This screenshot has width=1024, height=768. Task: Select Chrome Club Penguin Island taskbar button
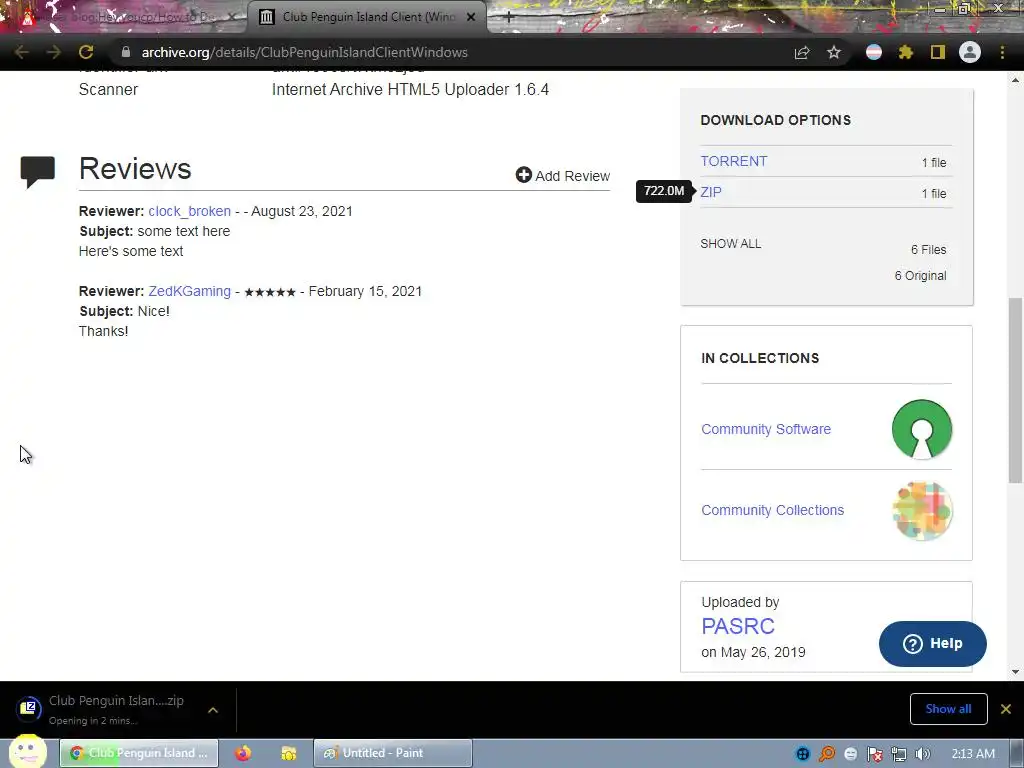pos(139,753)
